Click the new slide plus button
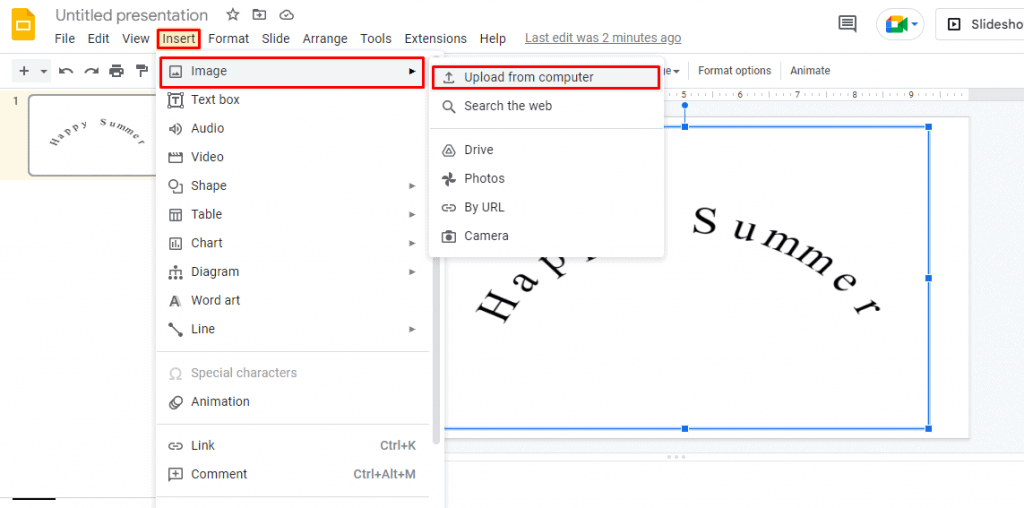 (24, 71)
